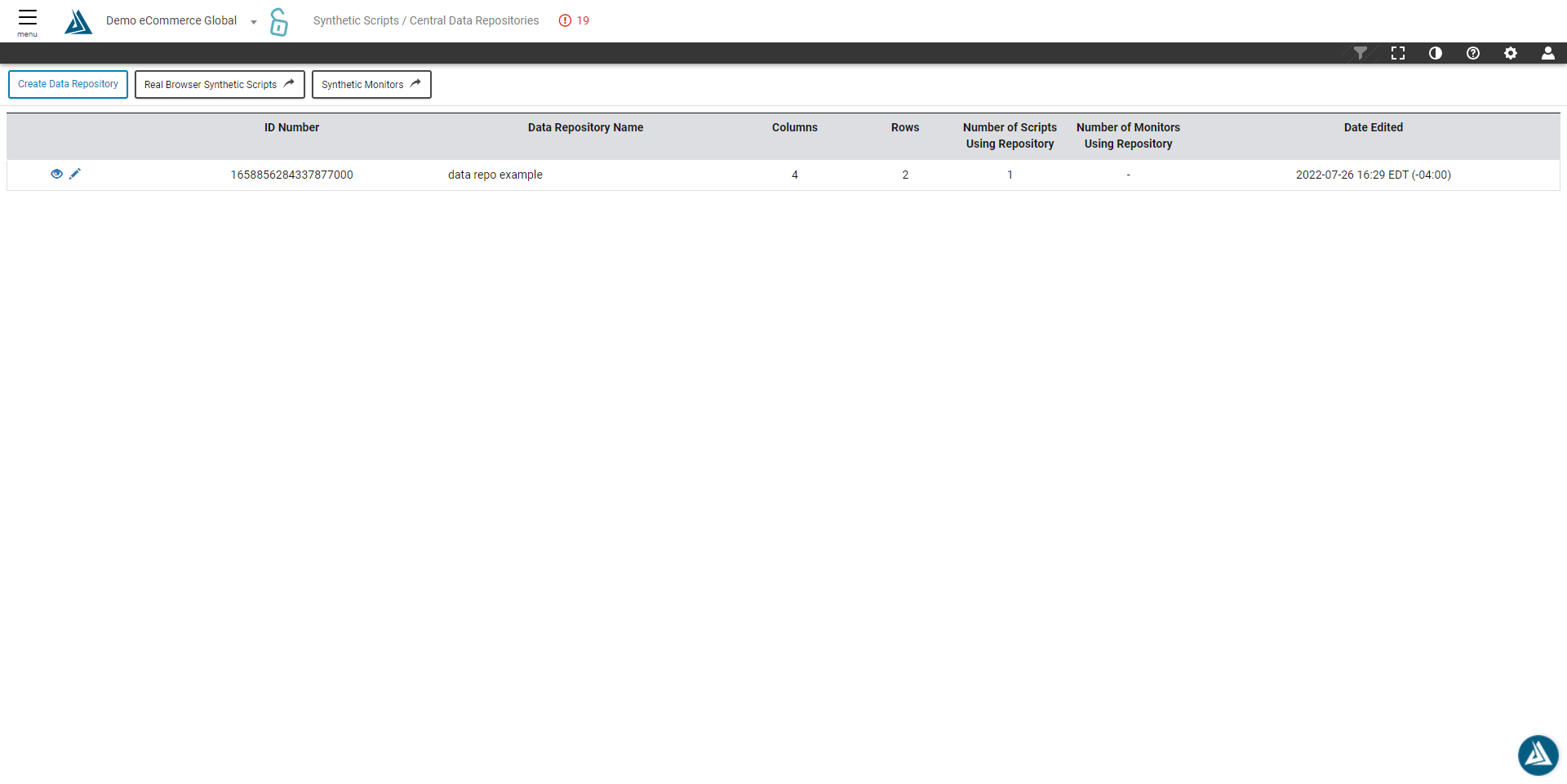The height and width of the screenshot is (784, 1567).
Task: Toggle dark/light contrast theme
Action: tap(1436, 53)
